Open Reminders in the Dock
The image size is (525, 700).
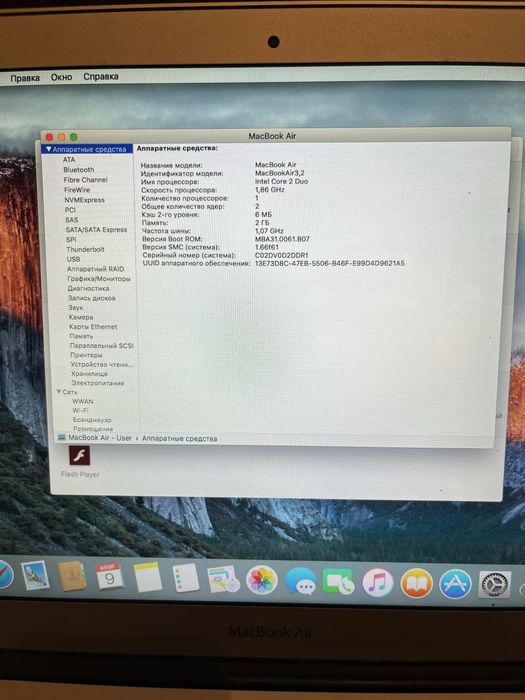click(x=186, y=578)
